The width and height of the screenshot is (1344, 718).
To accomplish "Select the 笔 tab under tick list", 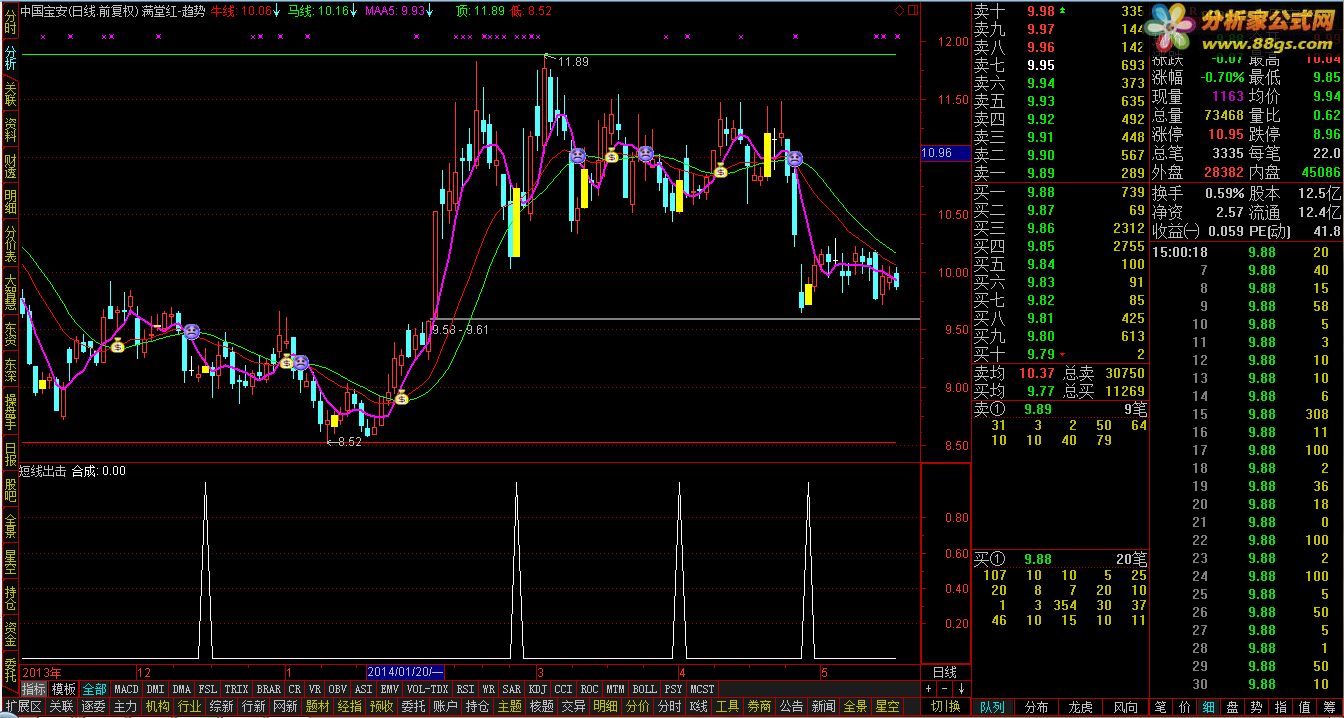I will pyautogui.click(x=1161, y=707).
